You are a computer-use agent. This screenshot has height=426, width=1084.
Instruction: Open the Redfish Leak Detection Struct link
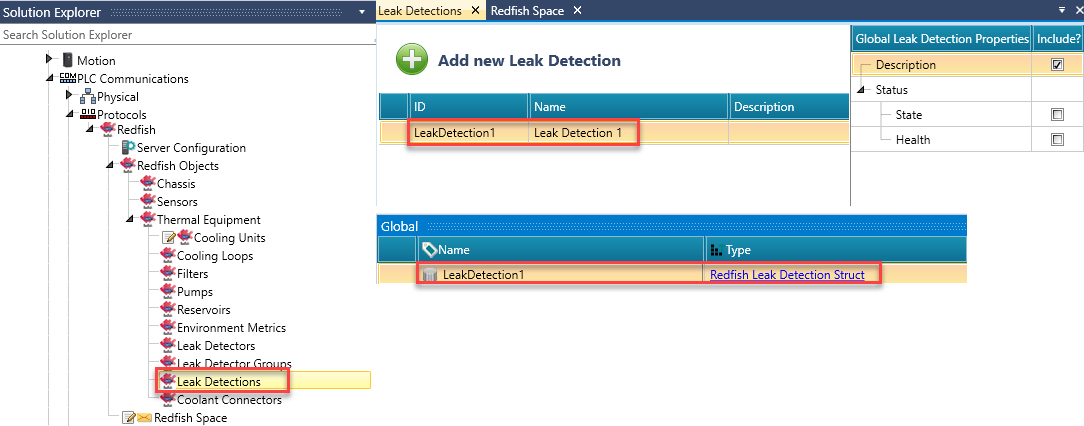point(786,275)
